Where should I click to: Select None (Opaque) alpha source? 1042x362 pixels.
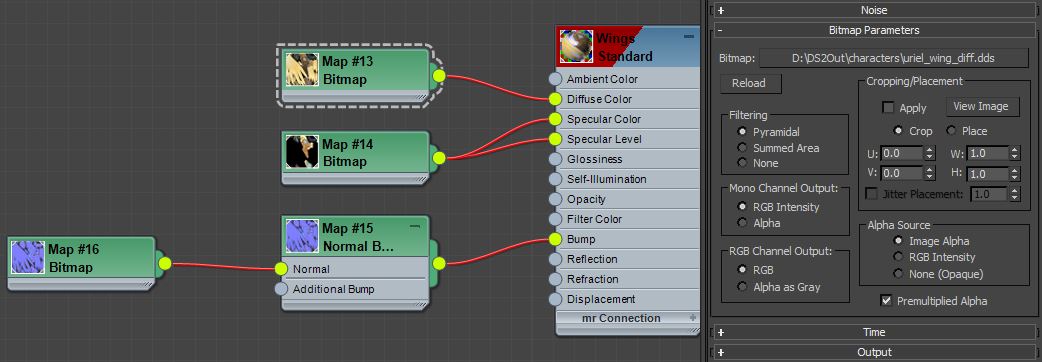tap(898, 273)
